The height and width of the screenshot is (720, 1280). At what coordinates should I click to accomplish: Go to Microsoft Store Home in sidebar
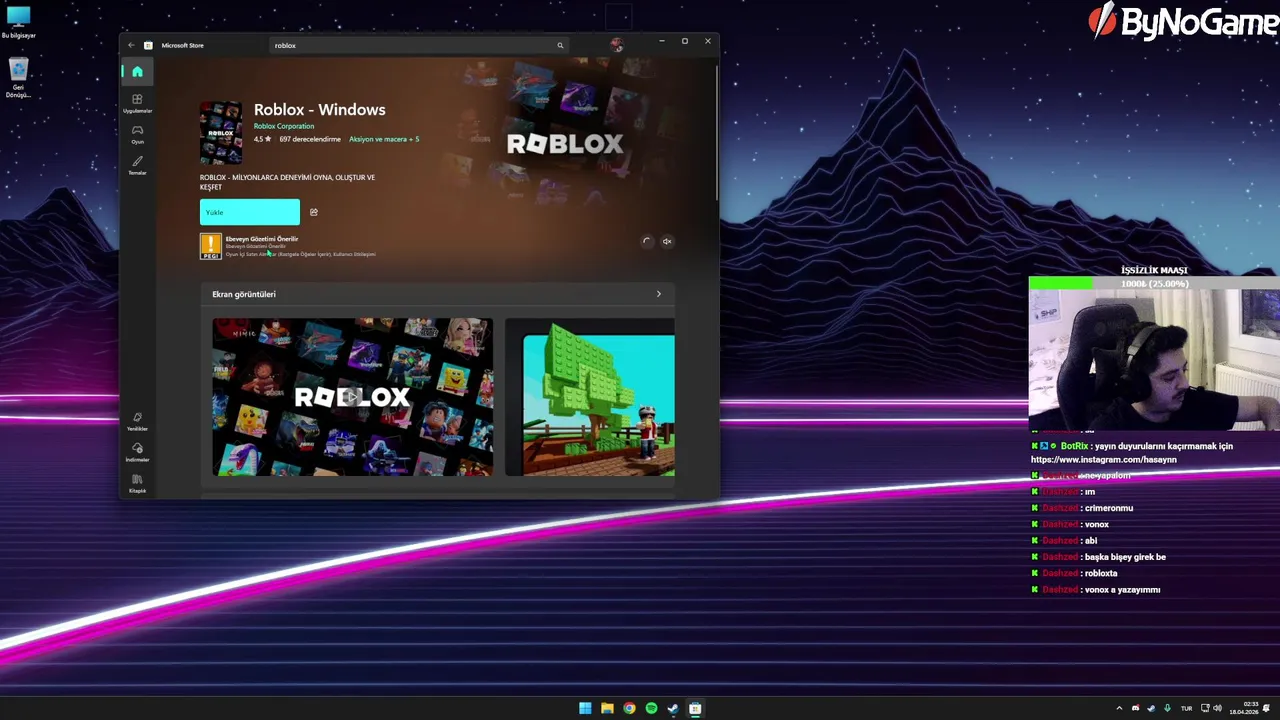(137, 72)
